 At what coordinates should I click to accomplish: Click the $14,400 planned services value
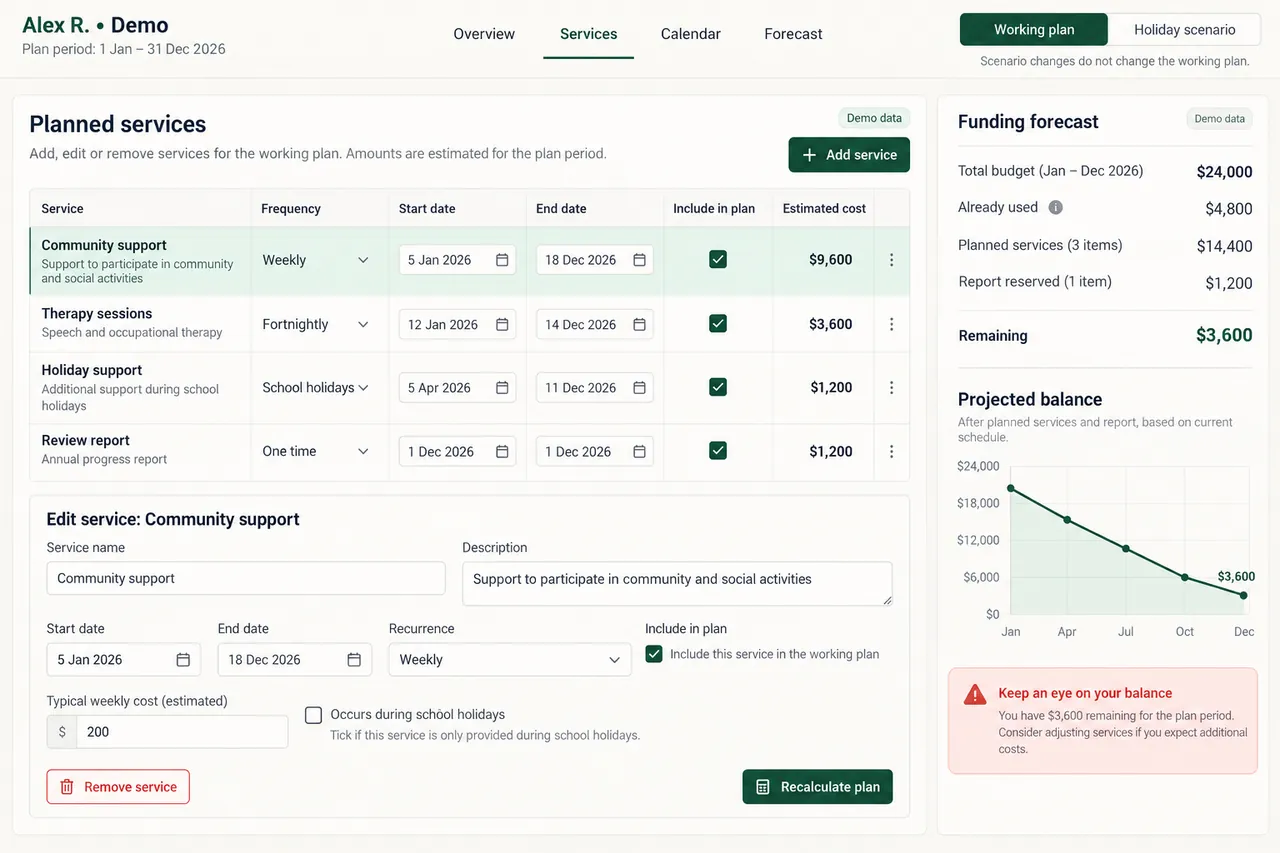1225,246
